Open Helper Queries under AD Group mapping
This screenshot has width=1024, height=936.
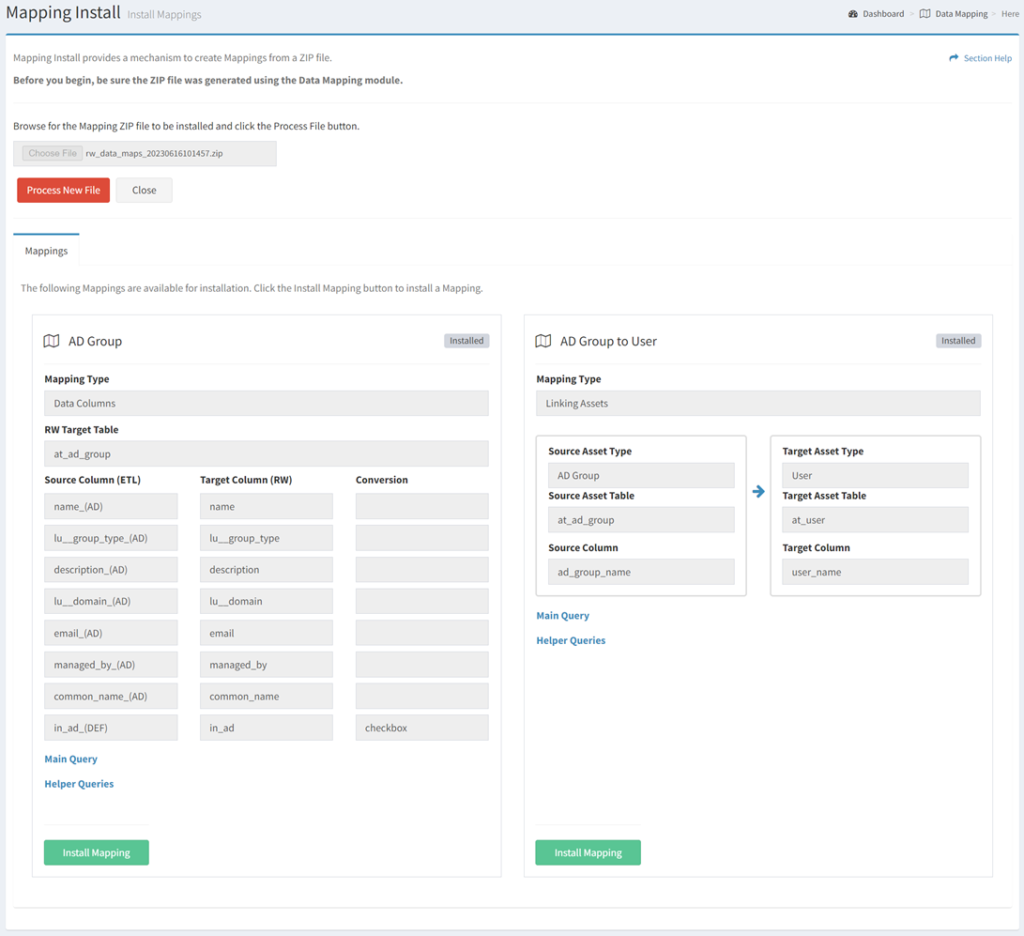click(78, 783)
